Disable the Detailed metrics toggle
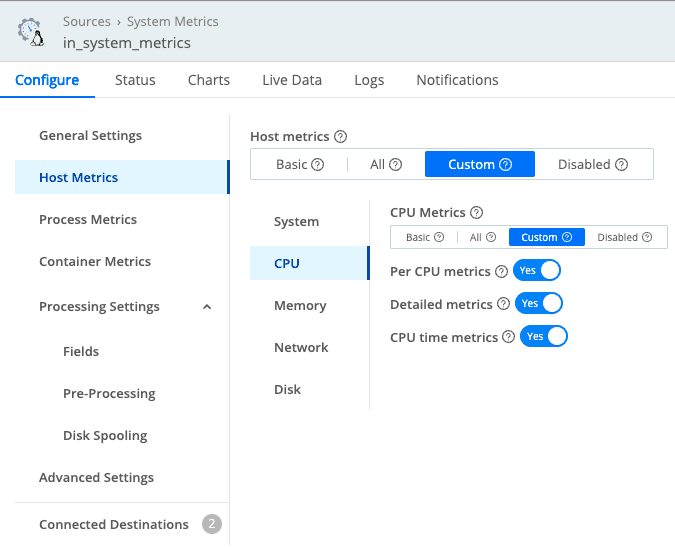 tap(539, 303)
